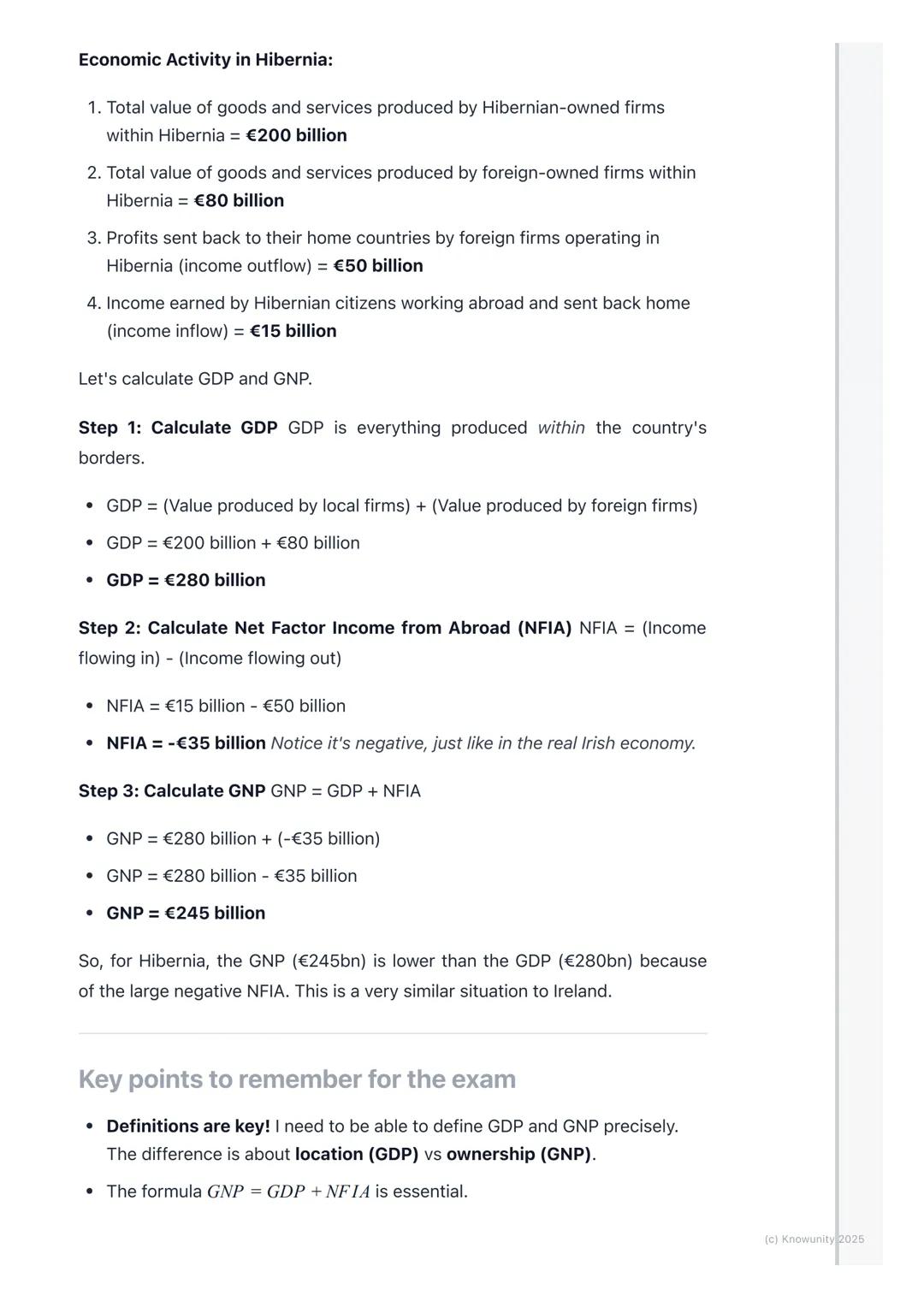The image size is (924, 1307).
Task: Click the "Step 2: Calculate Net Factor Income" label
Action: 325,628
